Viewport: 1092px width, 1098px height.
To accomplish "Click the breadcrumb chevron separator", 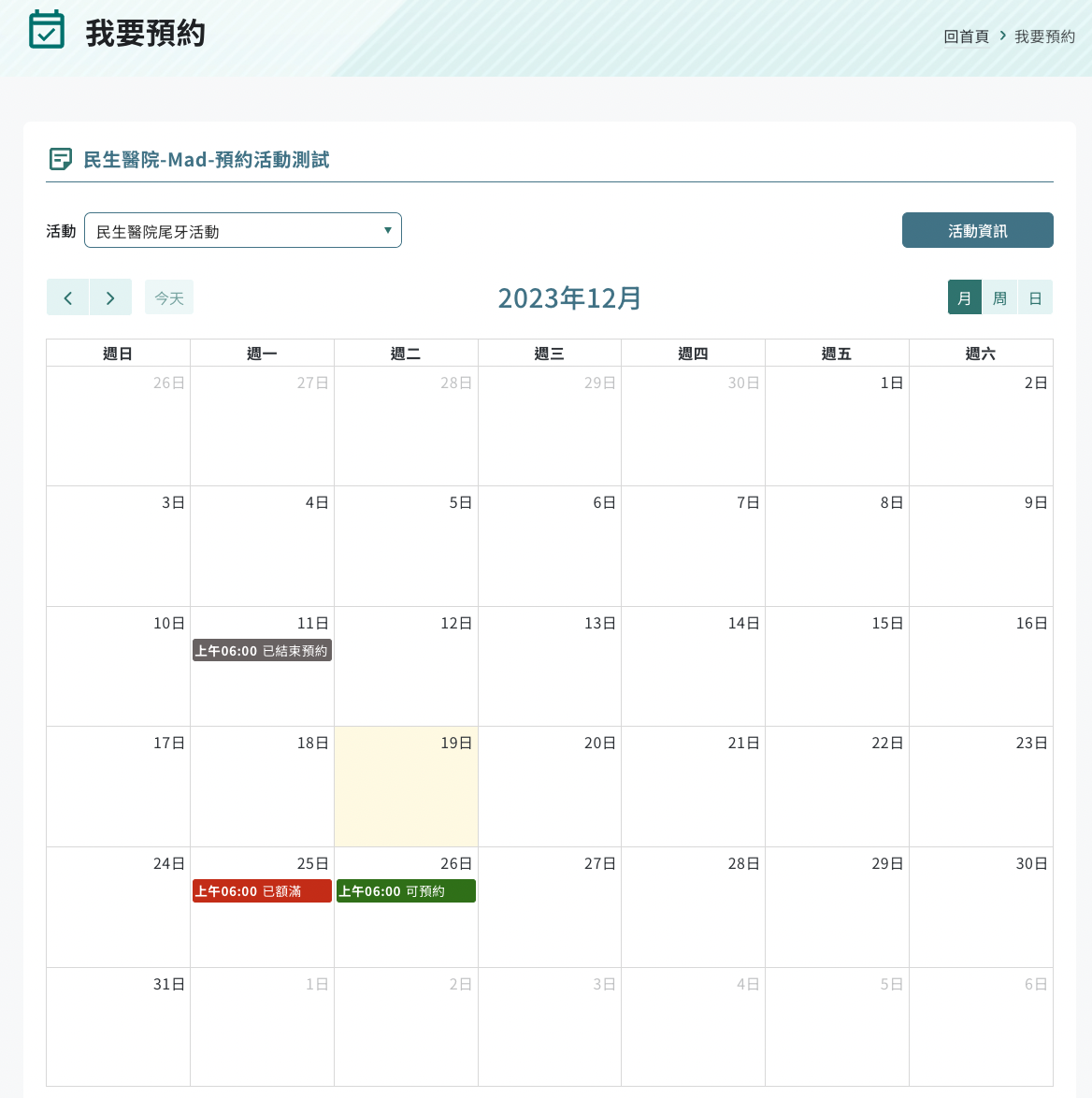I will pyautogui.click(x=1002, y=36).
